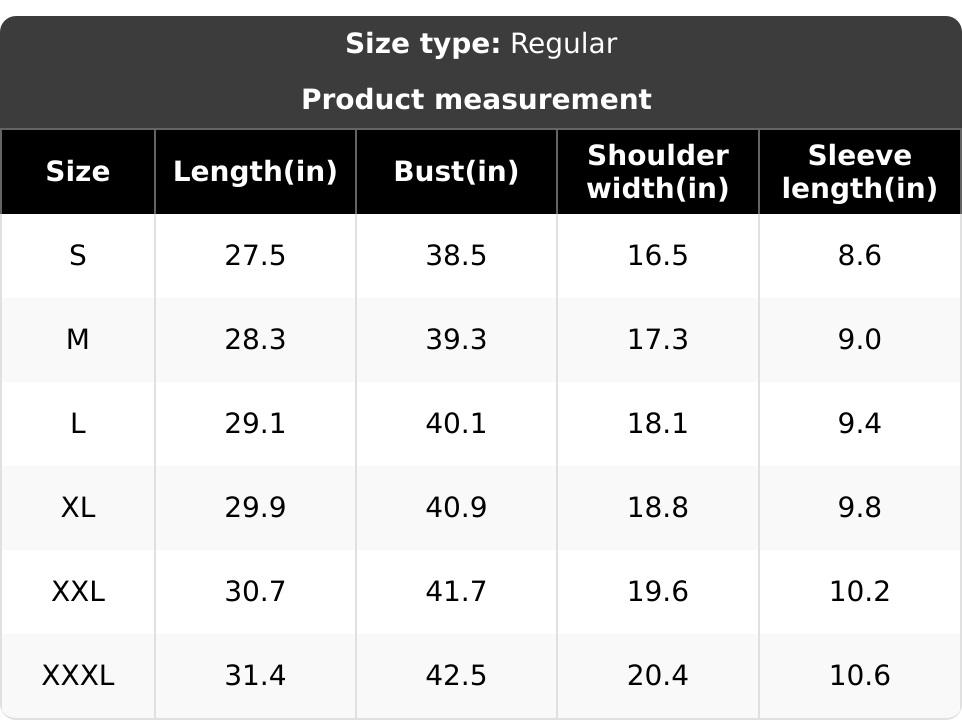Select the M size row label
962x720 pixels.
click(x=78, y=340)
